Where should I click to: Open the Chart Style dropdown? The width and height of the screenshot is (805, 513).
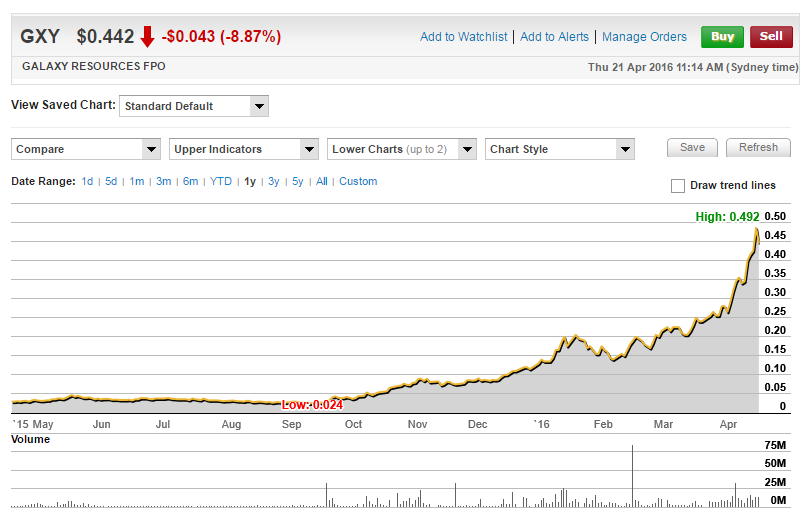(x=560, y=149)
